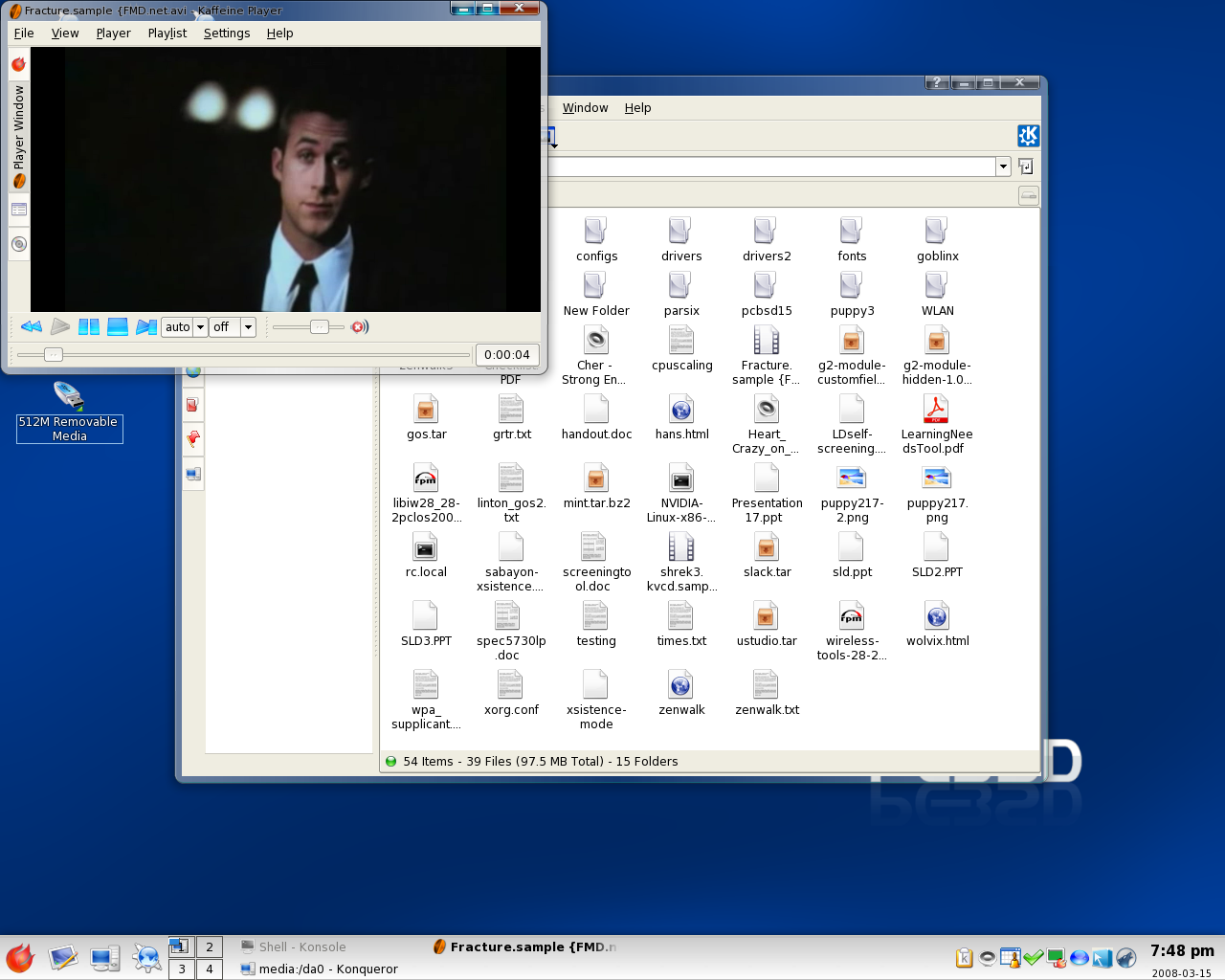Click the KDE gear icon in Konqueror
The image size is (1225, 980).
tap(1028, 136)
